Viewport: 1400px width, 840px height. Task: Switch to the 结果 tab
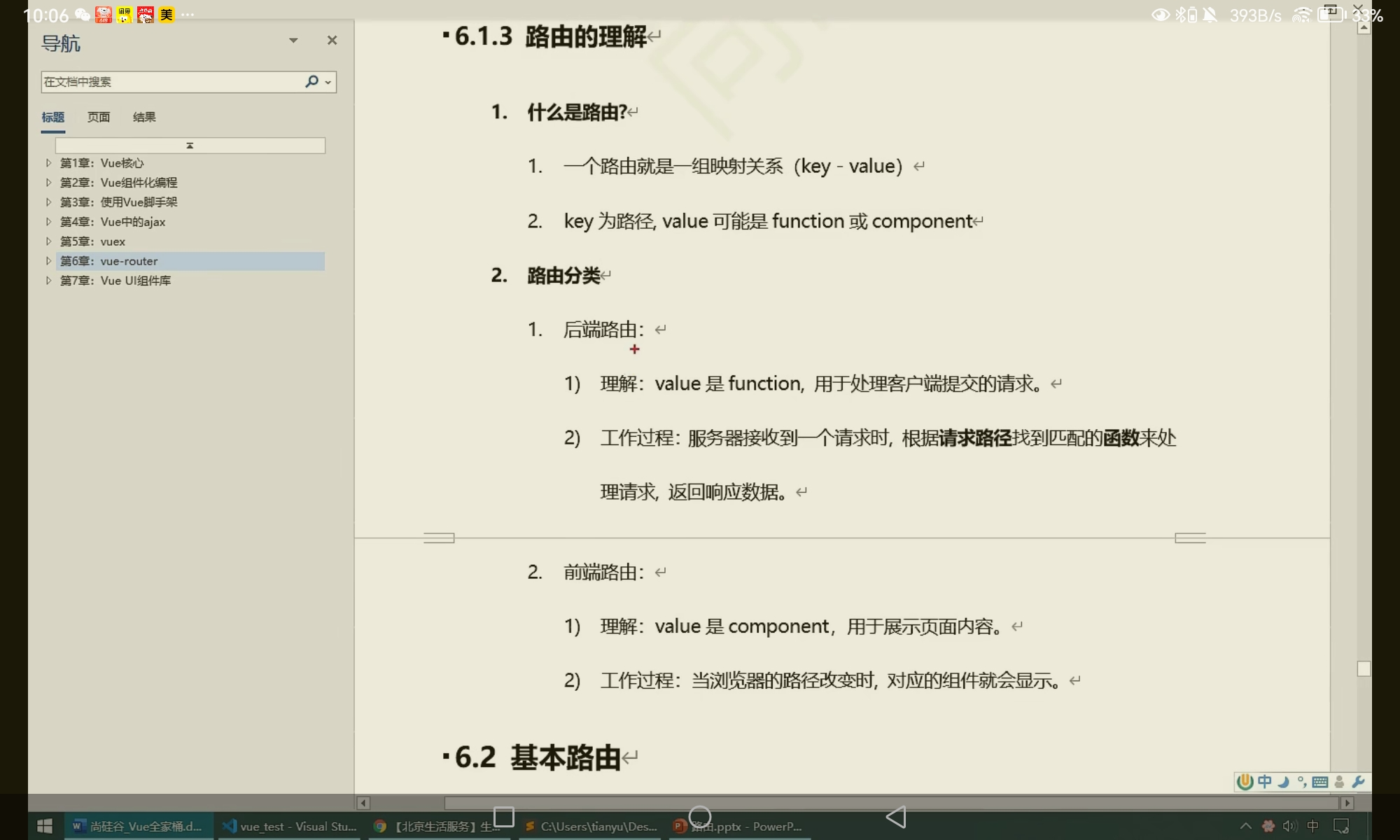click(144, 117)
